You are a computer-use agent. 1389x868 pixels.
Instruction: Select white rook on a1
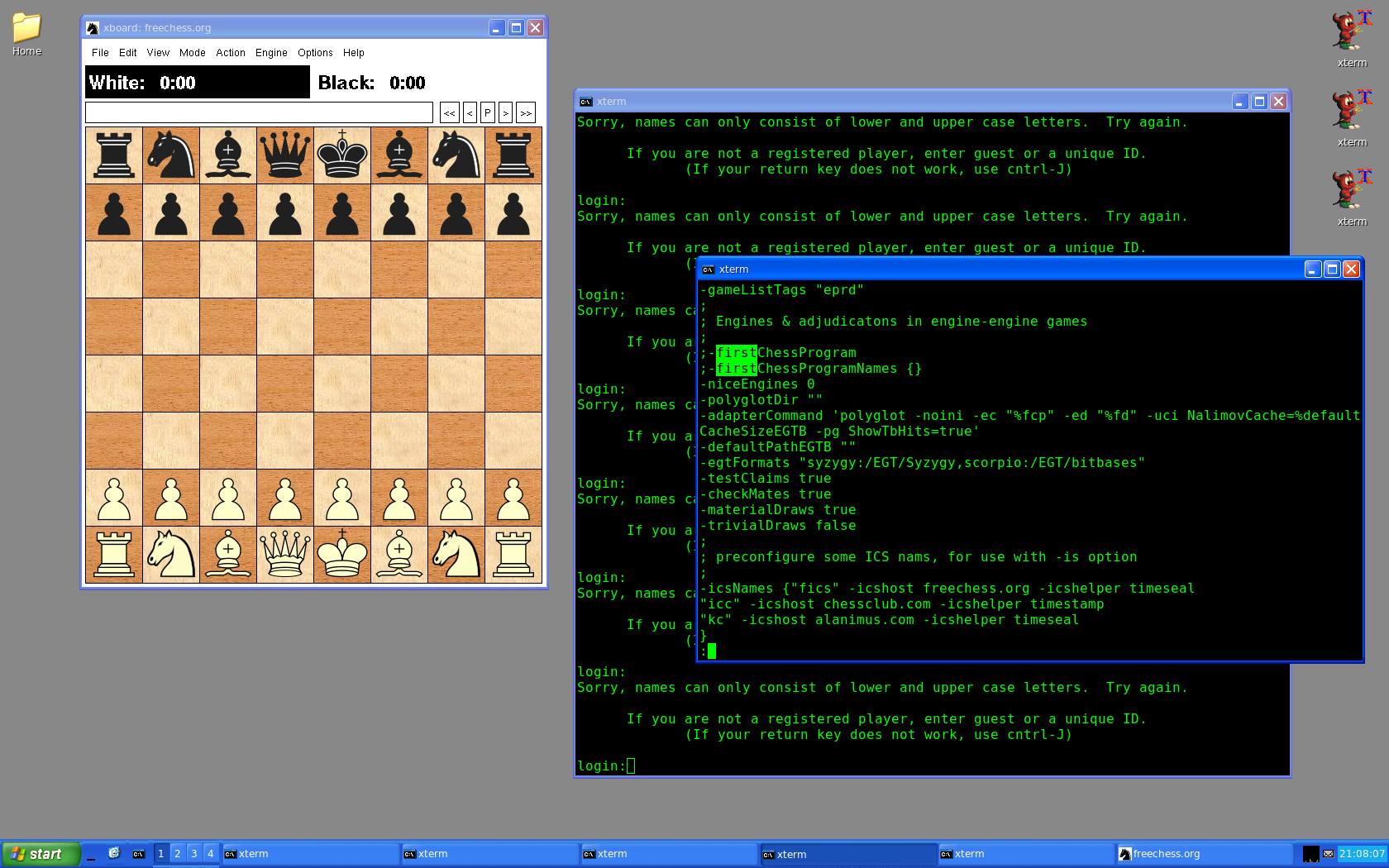(114, 555)
